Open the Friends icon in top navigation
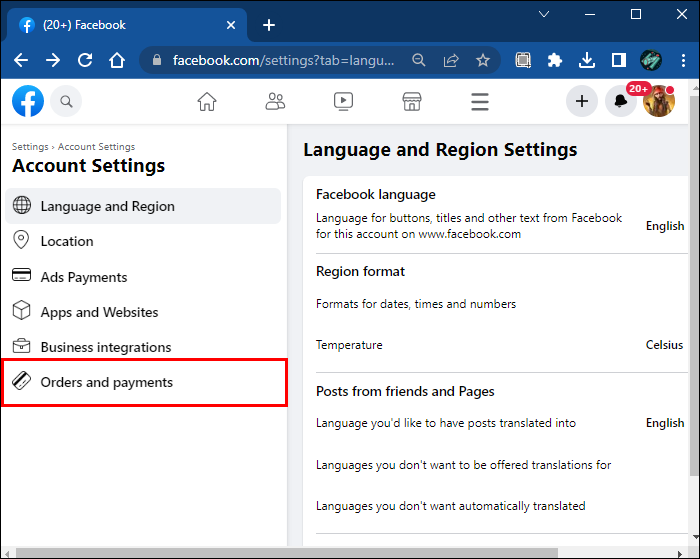Viewport: 700px width, 559px height. [x=275, y=101]
